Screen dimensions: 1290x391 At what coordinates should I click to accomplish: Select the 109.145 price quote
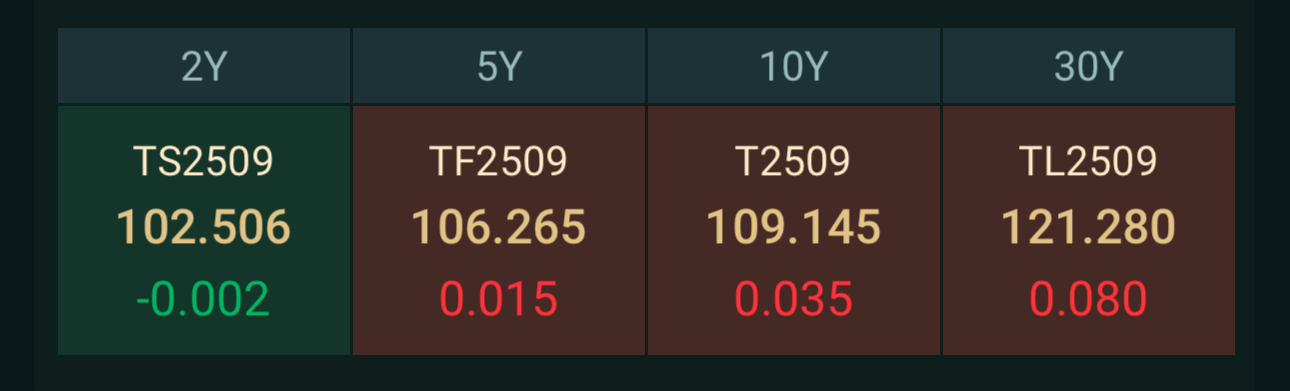click(793, 228)
